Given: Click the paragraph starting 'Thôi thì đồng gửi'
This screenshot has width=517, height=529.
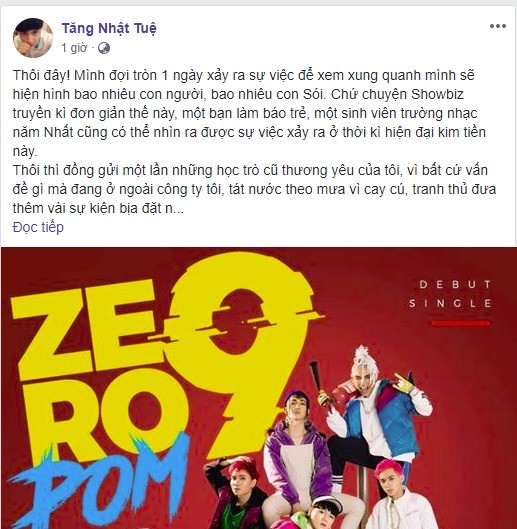Looking at the screenshot, I should (254, 189).
